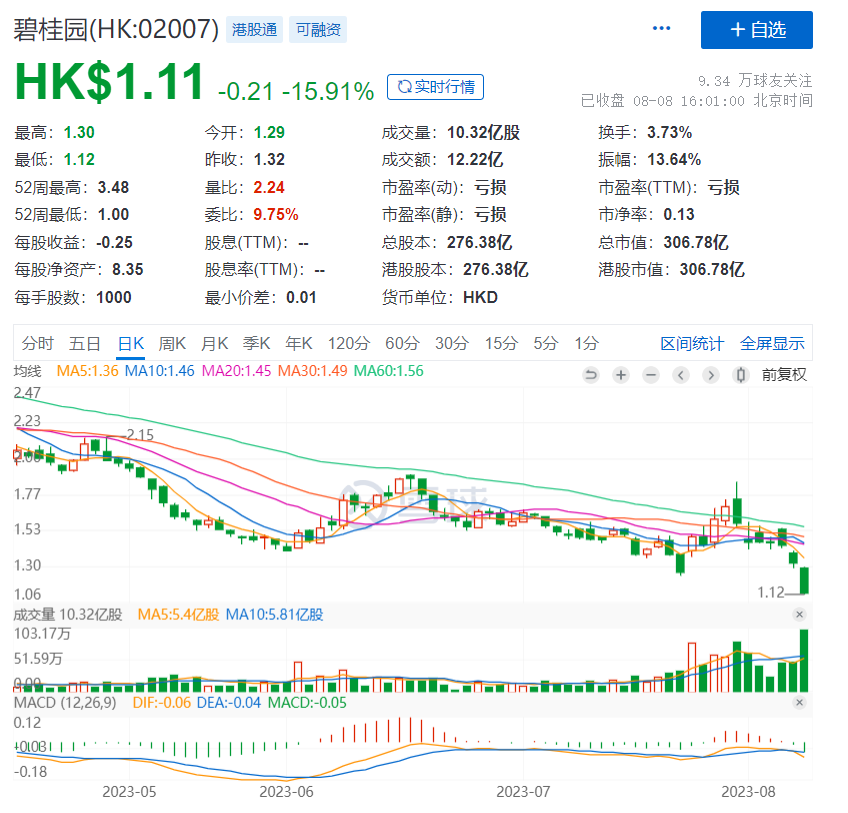Select the 季K chart tab
Viewport: 848px width, 813px height.
pyautogui.click(x=256, y=343)
